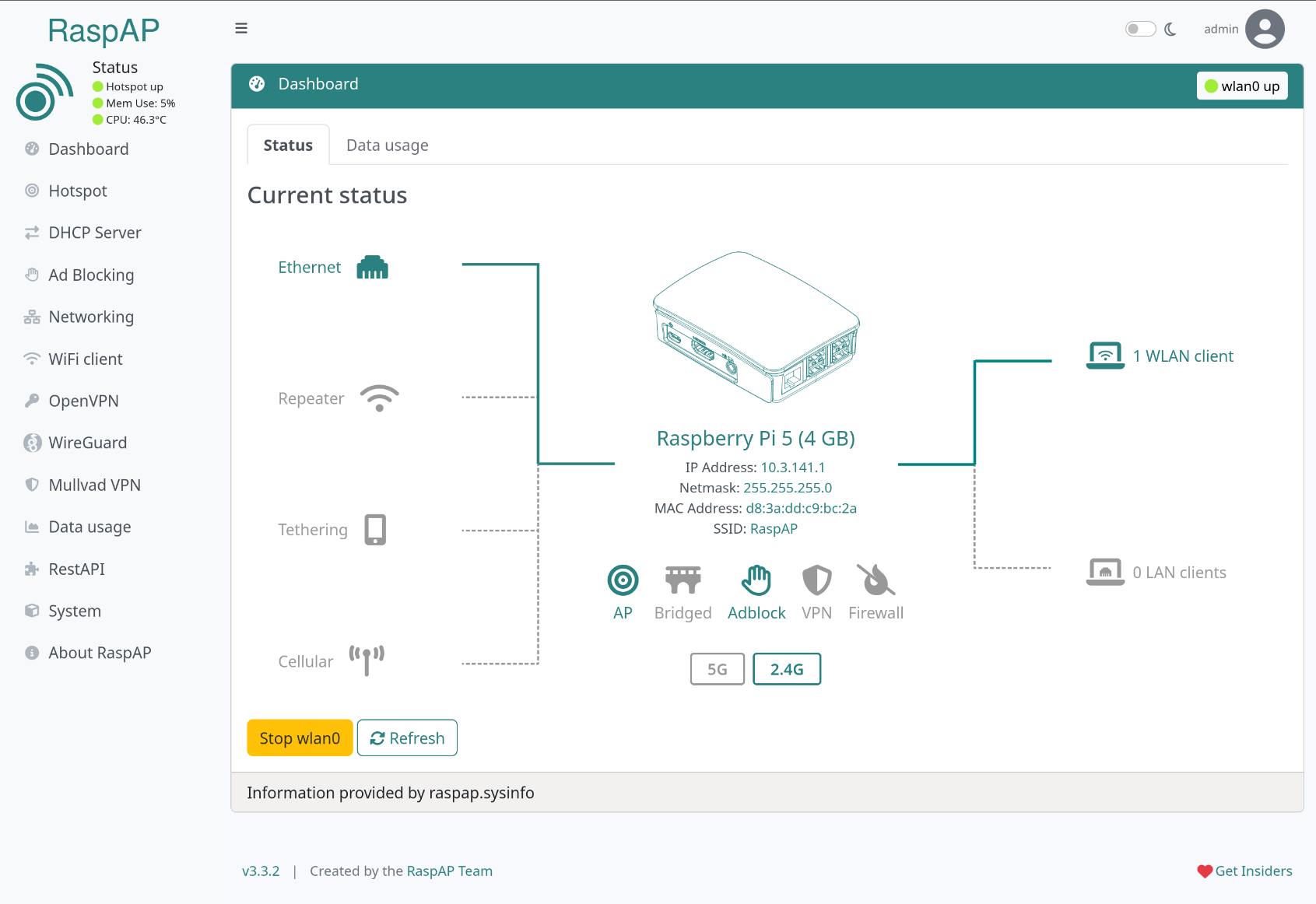Open Mullvad VPN page in sidebar
The height and width of the screenshot is (904, 1316).
coord(94,485)
